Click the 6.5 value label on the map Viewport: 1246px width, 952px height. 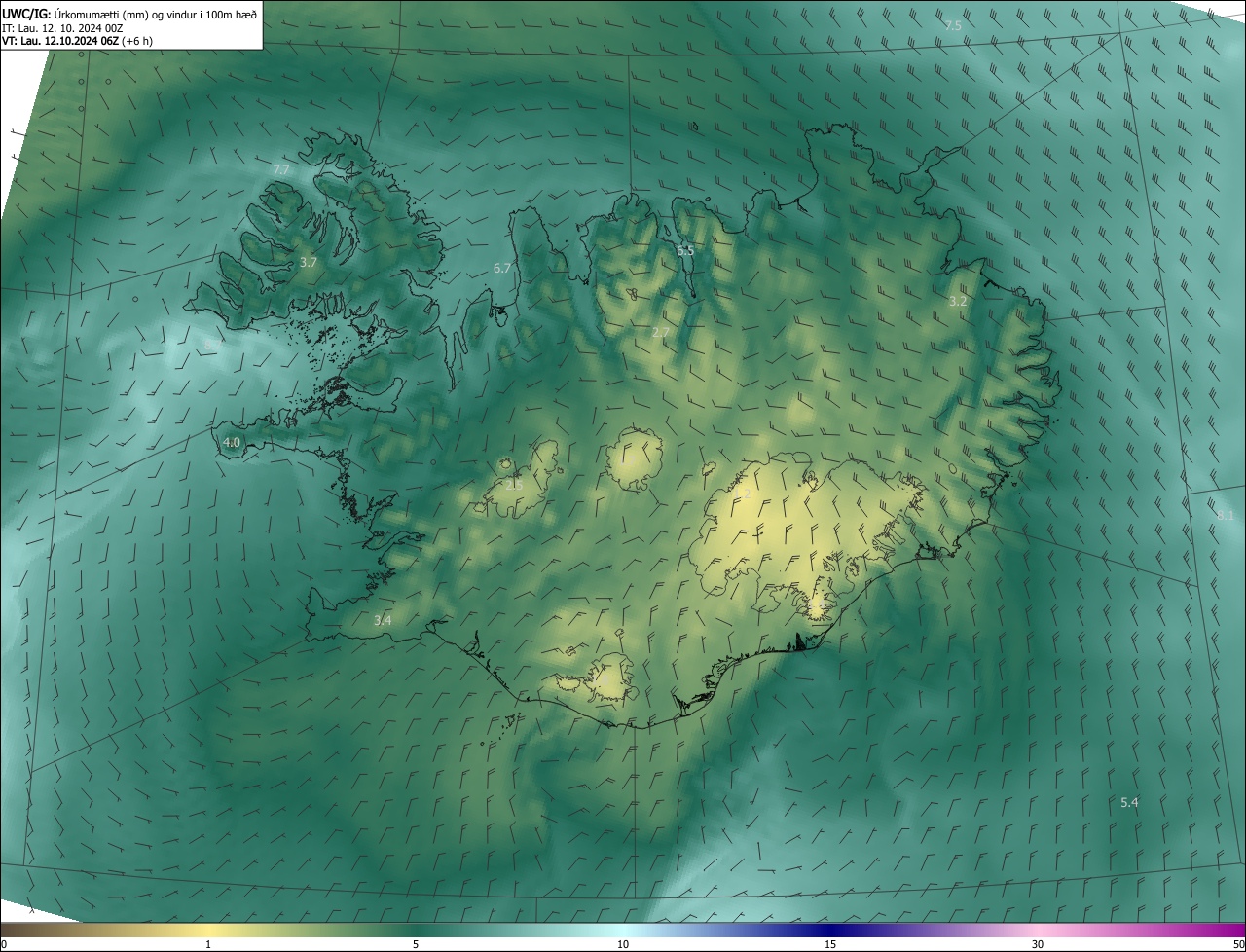click(685, 251)
